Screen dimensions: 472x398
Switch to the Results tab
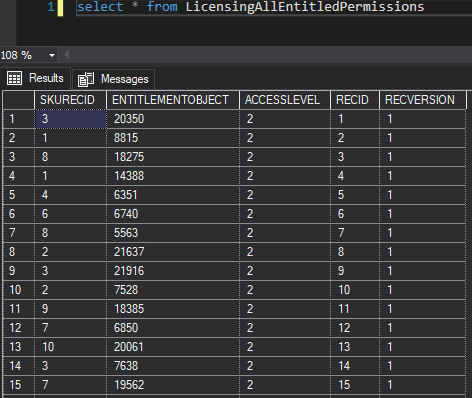click(35, 78)
